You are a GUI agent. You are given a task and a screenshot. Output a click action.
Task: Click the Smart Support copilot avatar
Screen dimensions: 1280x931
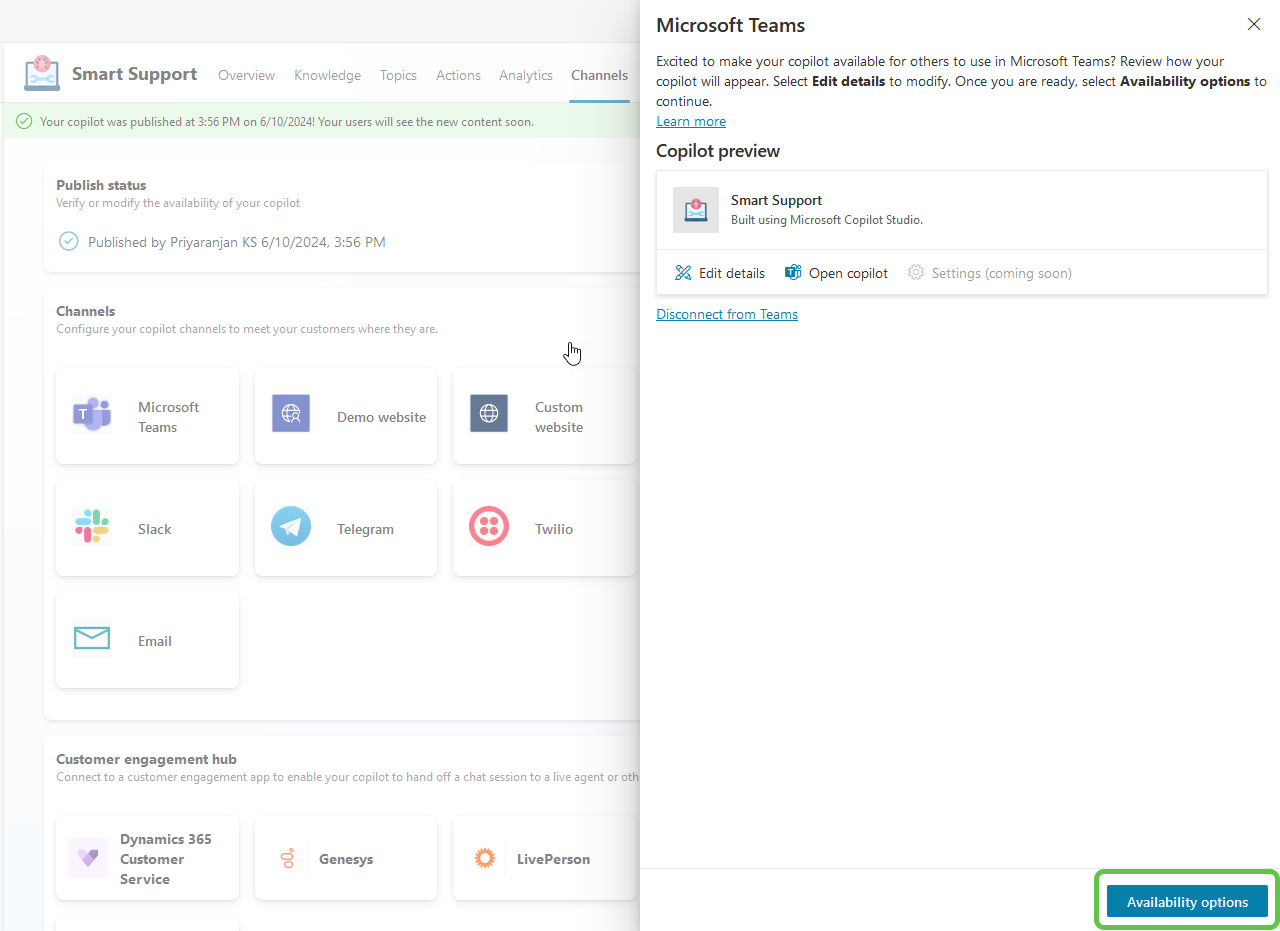(x=695, y=210)
